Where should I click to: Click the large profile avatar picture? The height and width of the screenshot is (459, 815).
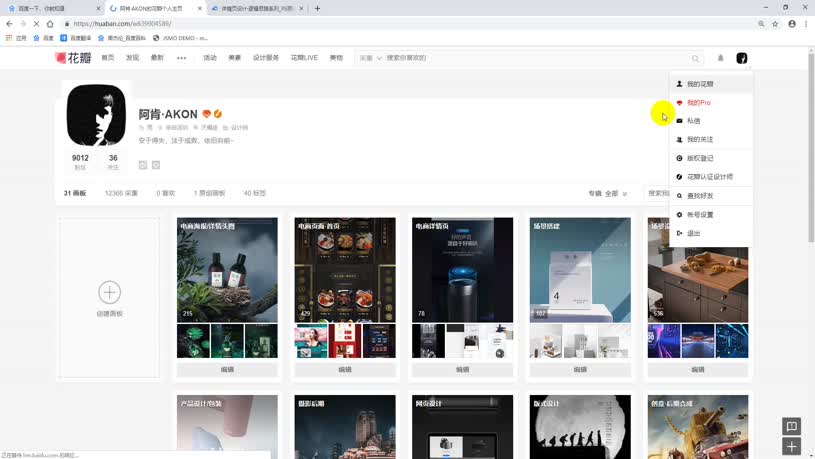(96, 115)
